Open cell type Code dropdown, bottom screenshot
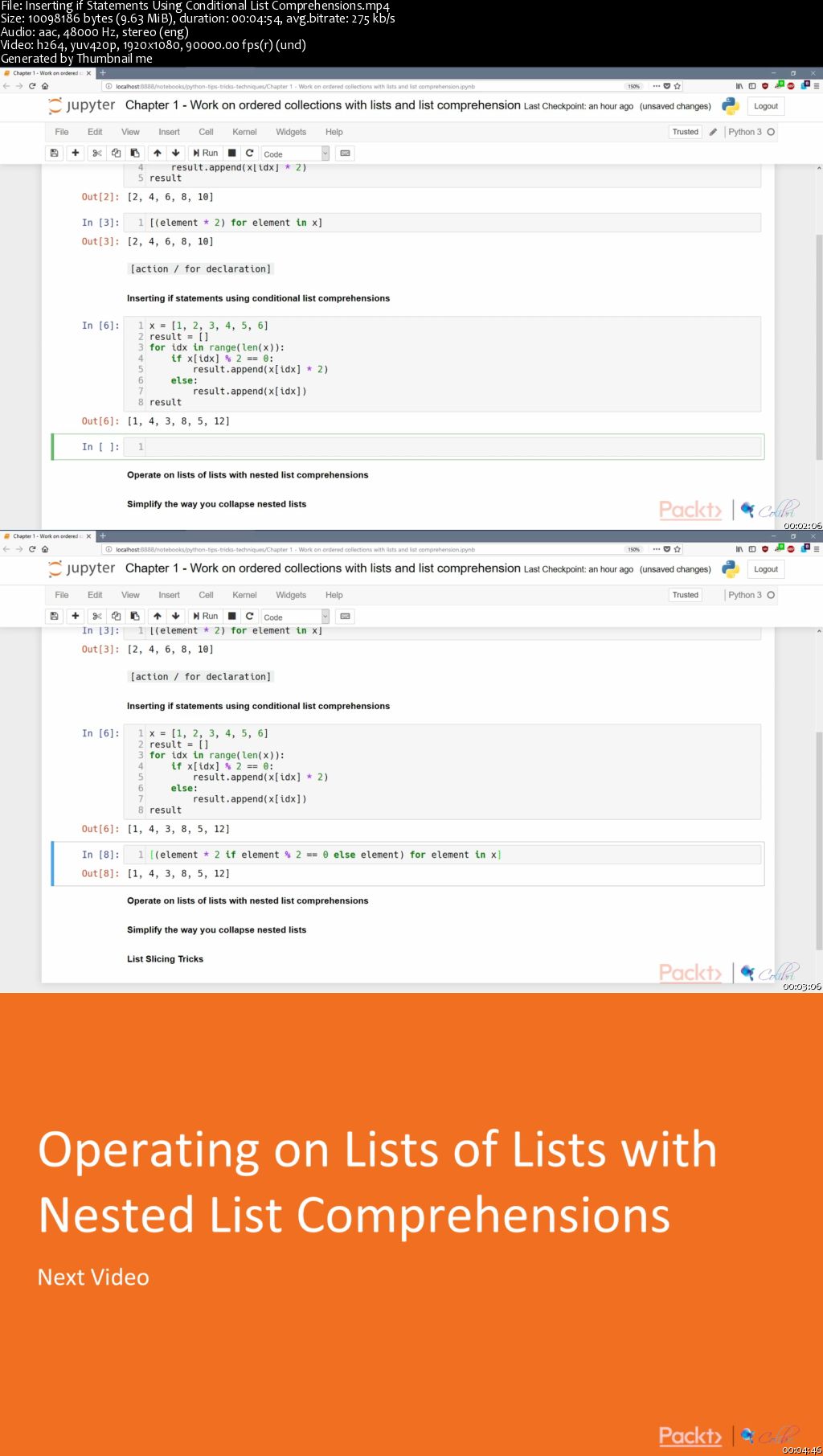Screen dimensions: 823x1456 (296, 617)
